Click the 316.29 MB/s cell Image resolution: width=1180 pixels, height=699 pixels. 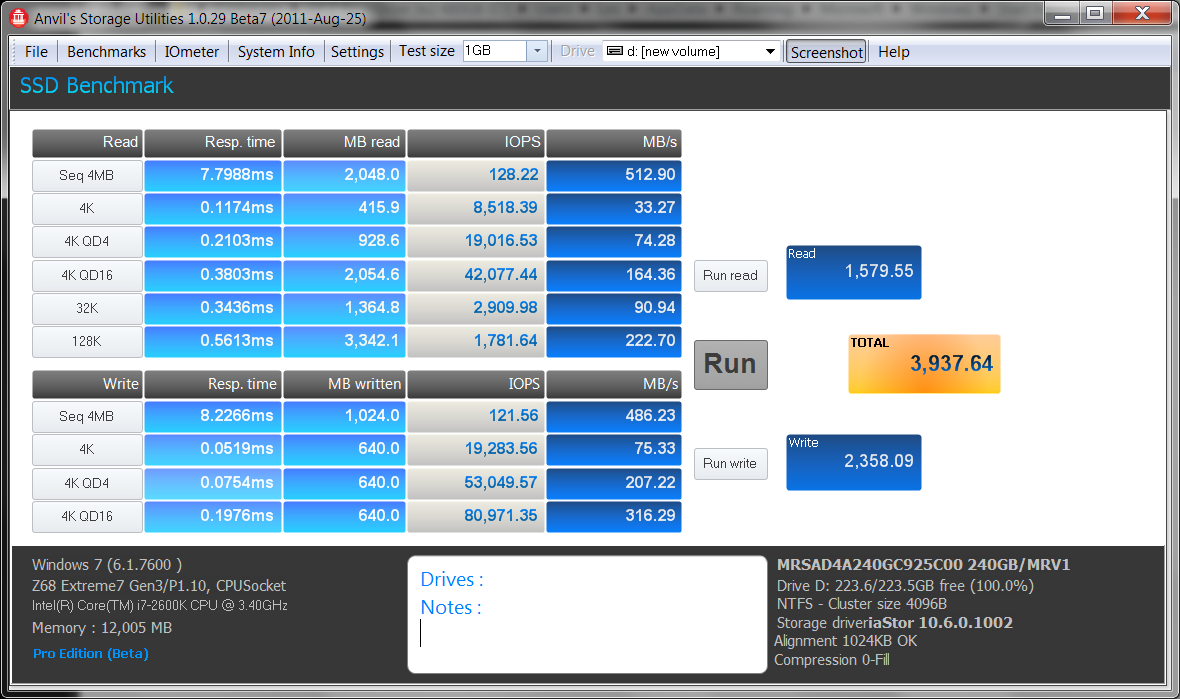[614, 516]
